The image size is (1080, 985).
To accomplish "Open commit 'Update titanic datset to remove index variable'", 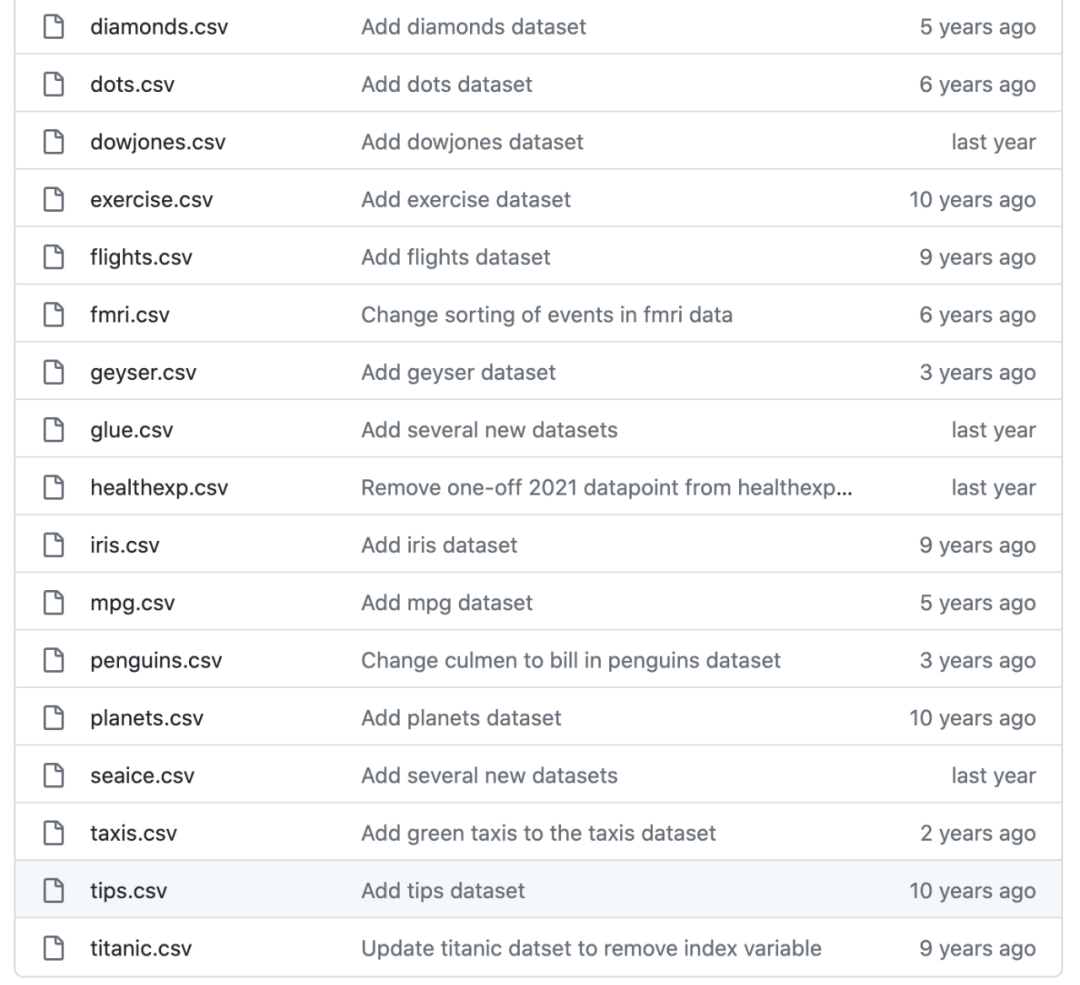I will click(x=591, y=948).
